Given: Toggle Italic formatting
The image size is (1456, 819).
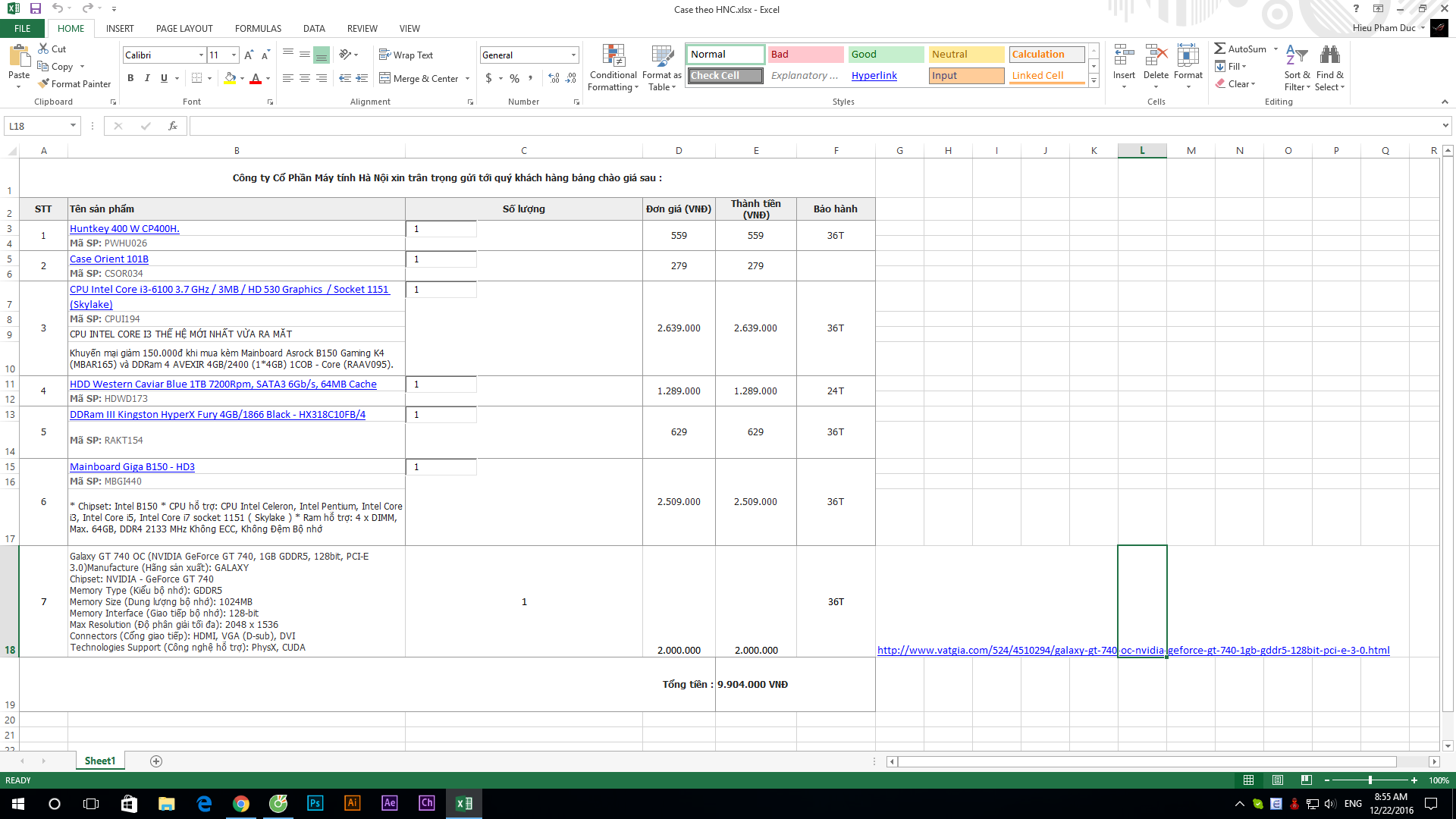Looking at the screenshot, I should point(147,78).
